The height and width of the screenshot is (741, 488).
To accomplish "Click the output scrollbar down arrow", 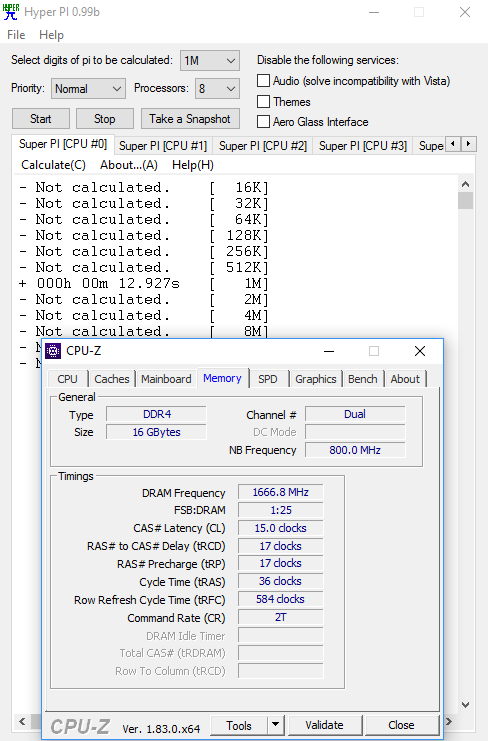I will point(465,705).
